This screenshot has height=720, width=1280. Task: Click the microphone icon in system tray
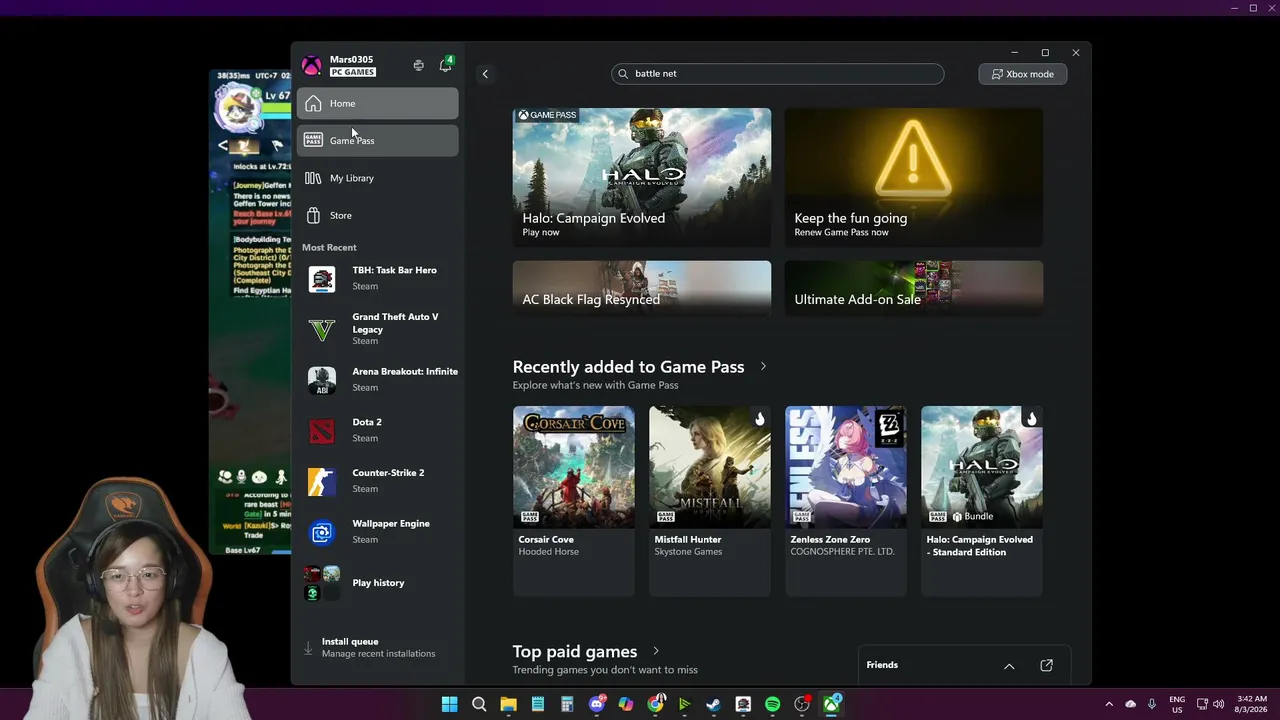[x=1152, y=704]
